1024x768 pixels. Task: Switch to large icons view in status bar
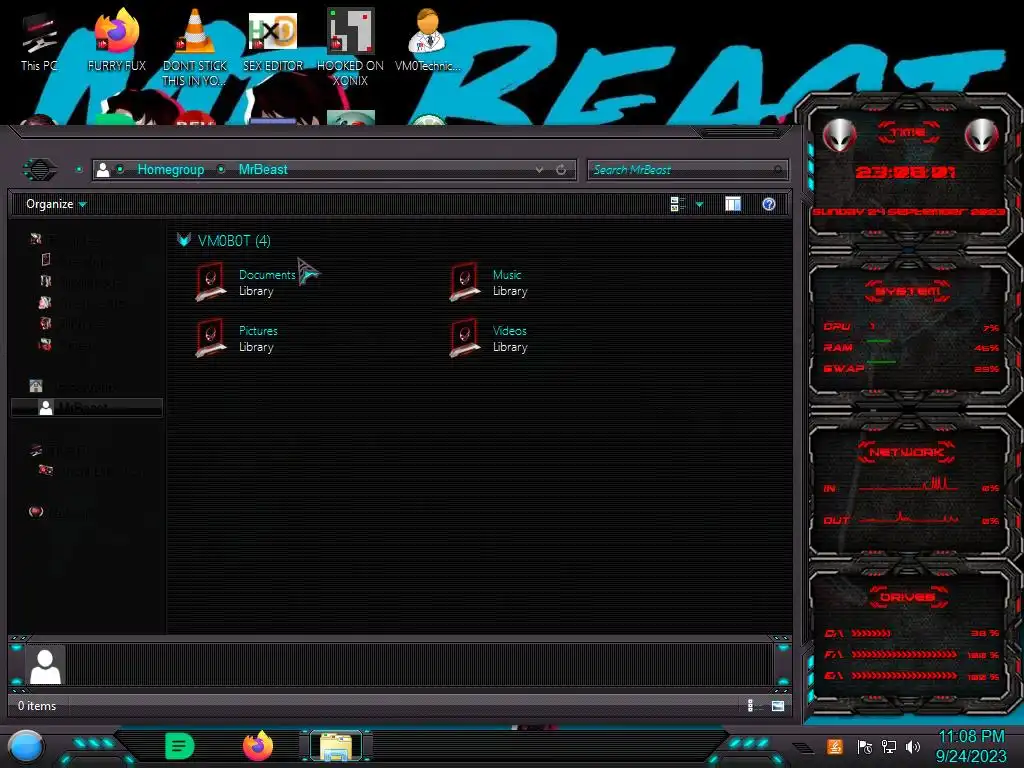click(778, 705)
